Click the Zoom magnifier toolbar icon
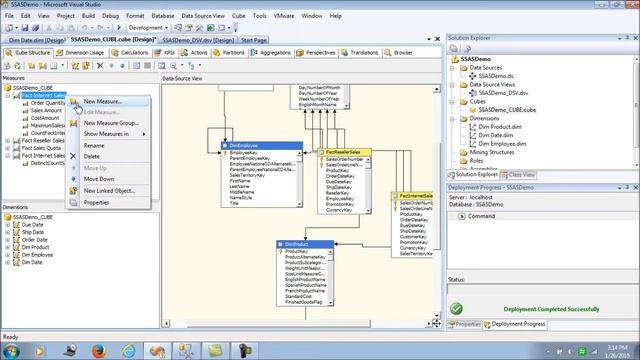 pyautogui.click(x=173, y=65)
